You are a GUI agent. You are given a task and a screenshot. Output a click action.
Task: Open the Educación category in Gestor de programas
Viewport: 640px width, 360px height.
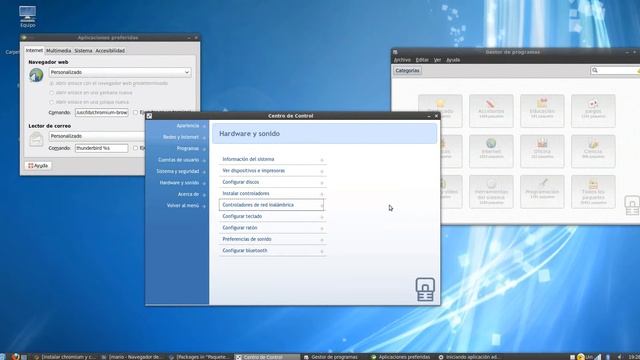(x=542, y=111)
